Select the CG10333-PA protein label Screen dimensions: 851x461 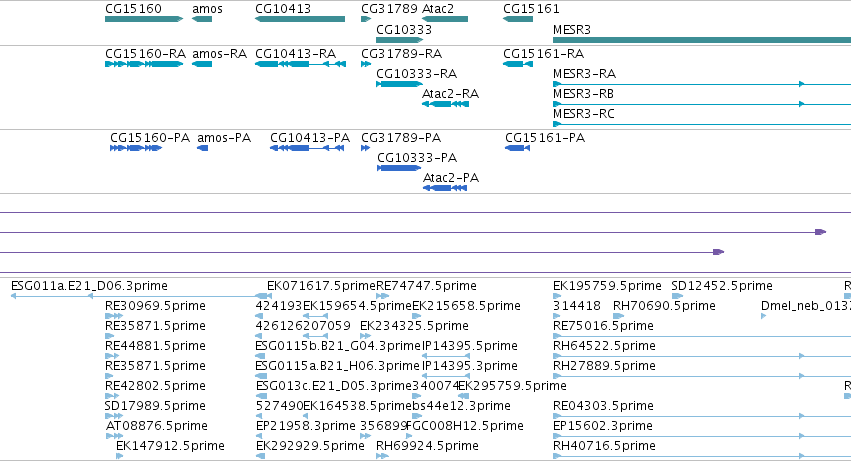click(417, 158)
